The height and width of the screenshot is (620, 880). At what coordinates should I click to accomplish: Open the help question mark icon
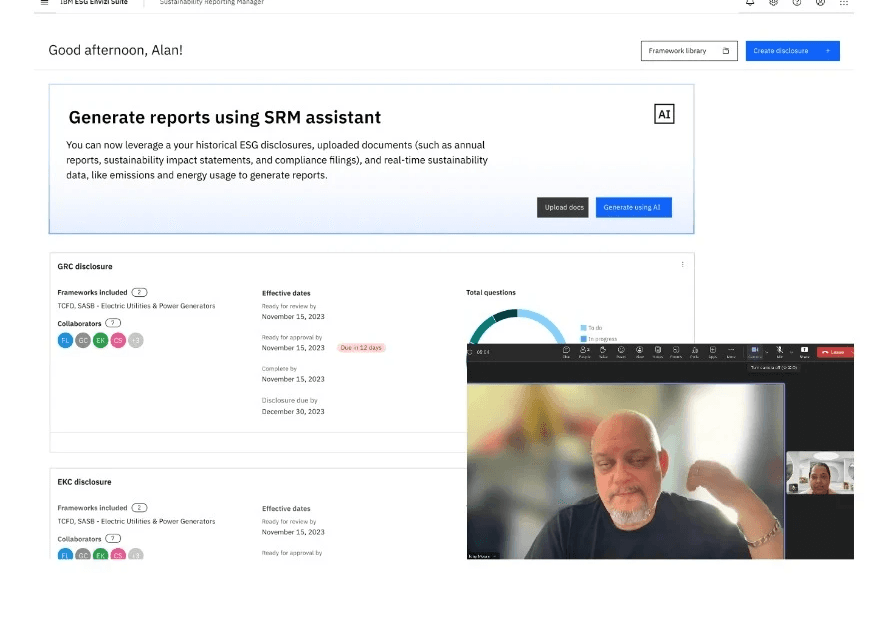tap(797, 2)
